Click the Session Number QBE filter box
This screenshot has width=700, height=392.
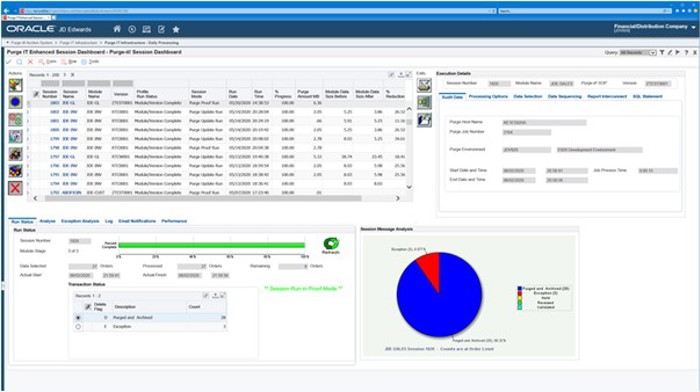pyautogui.click(x=50, y=83)
